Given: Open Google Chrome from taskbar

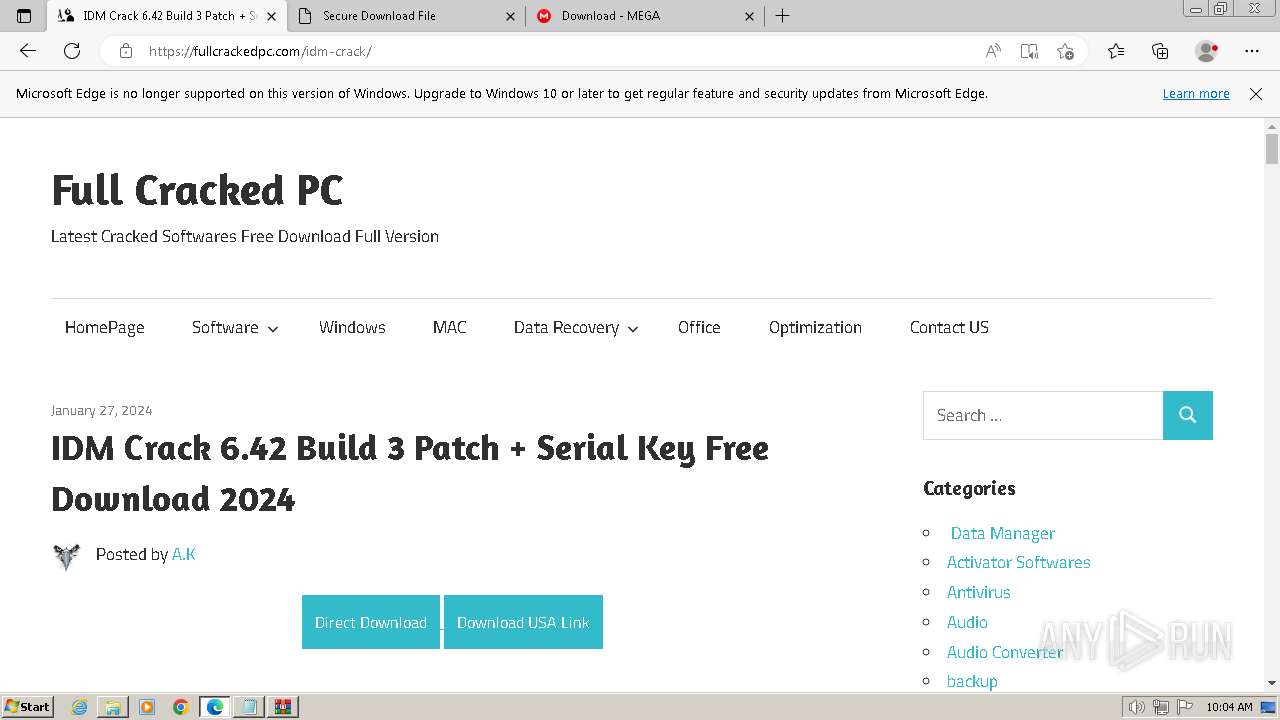Looking at the screenshot, I should (181, 707).
